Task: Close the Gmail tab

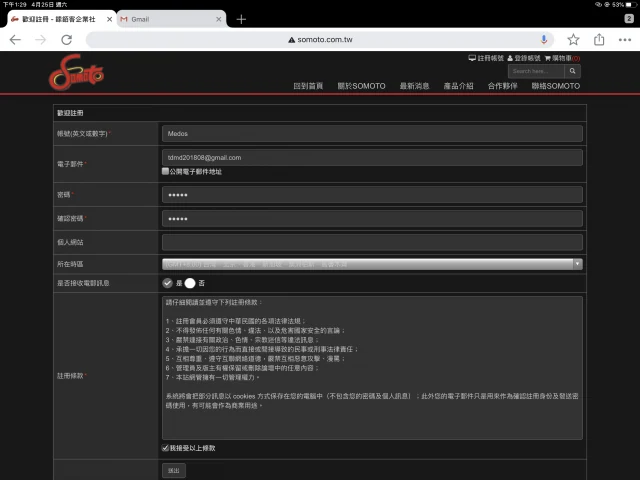Action: pyautogui.click(x=218, y=19)
